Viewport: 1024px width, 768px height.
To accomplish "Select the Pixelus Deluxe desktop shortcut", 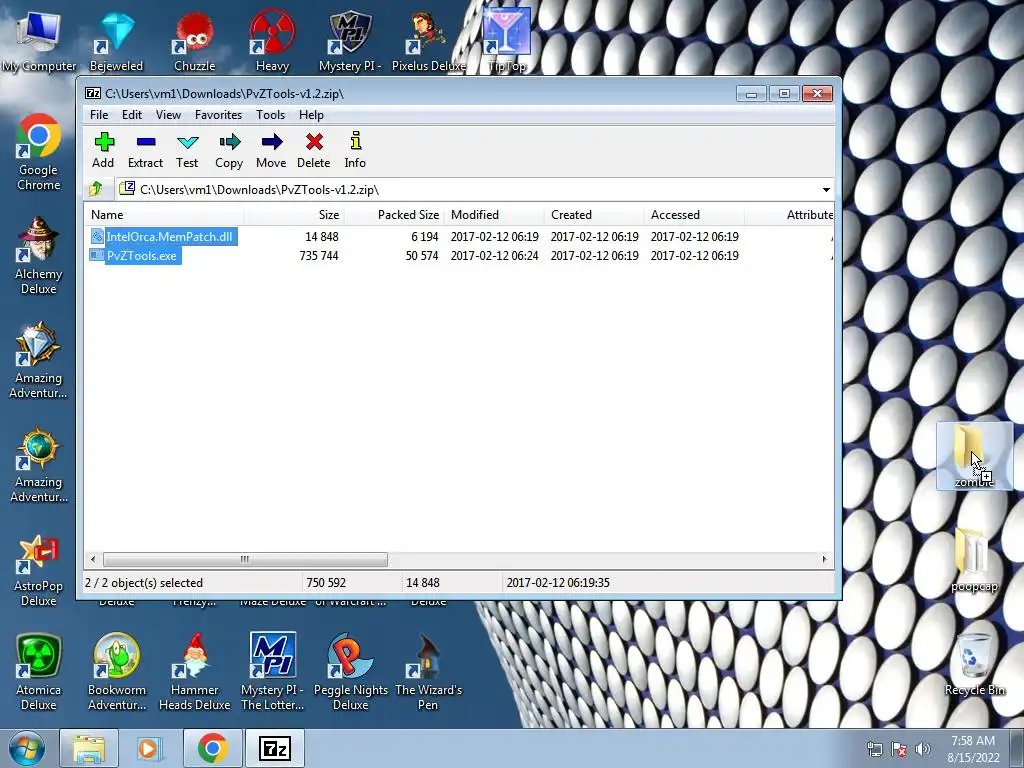I will tap(428, 41).
